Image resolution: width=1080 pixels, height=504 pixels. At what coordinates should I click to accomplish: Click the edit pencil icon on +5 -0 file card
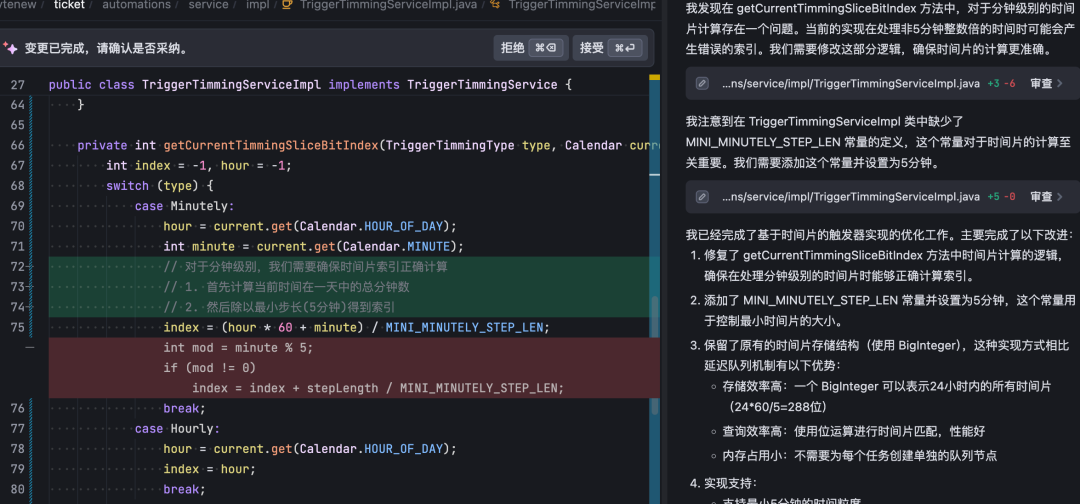click(x=702, y=197)
